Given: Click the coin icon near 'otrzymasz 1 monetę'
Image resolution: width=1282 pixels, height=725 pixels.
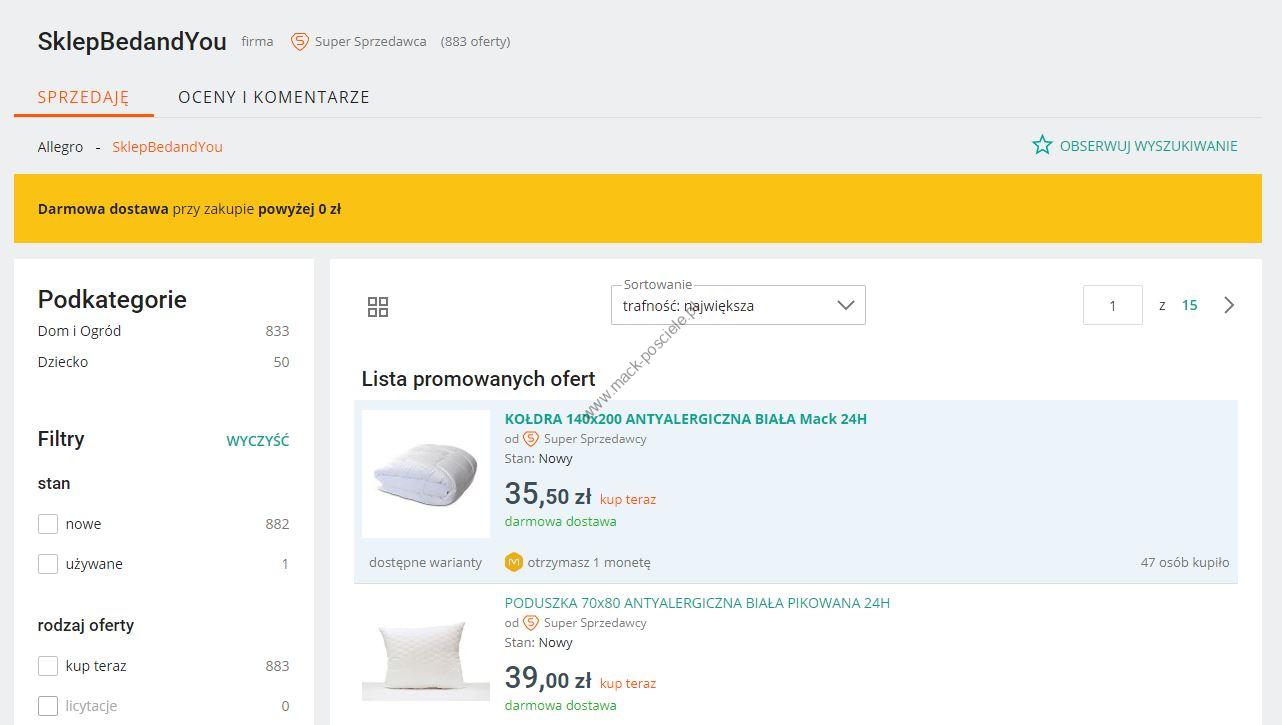Looking at the screenshot, I should (514, 562).
